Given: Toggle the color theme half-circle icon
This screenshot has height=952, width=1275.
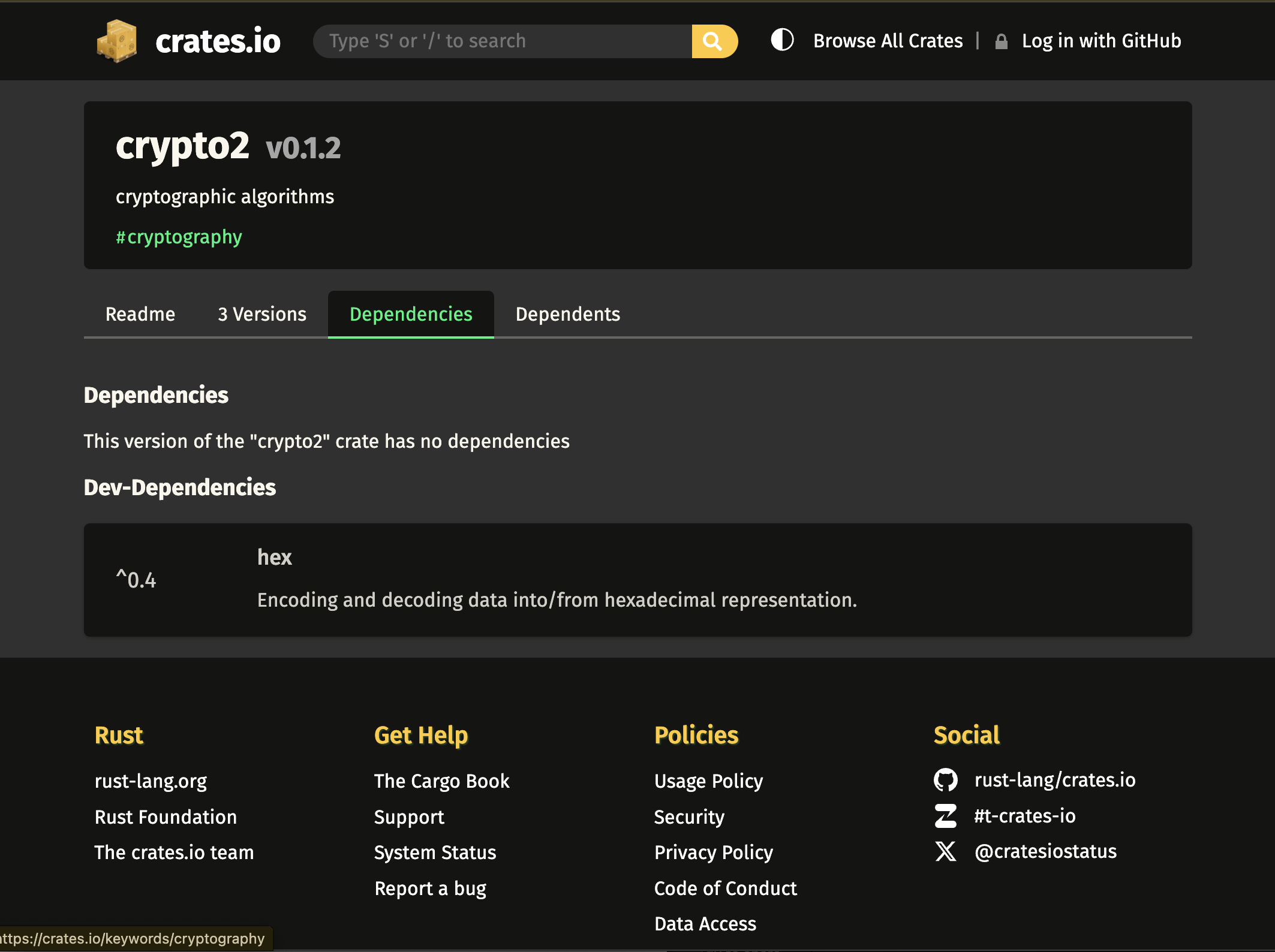Looking at the screenshot, I should coord(782,40).
